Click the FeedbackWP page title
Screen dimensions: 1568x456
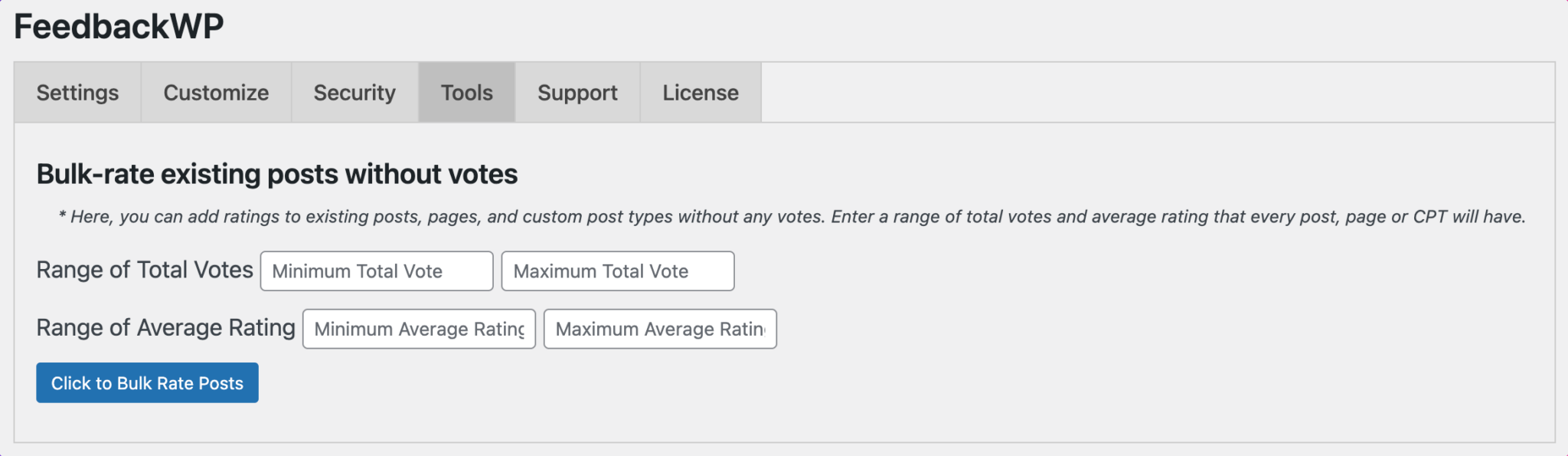pos(119,27)
